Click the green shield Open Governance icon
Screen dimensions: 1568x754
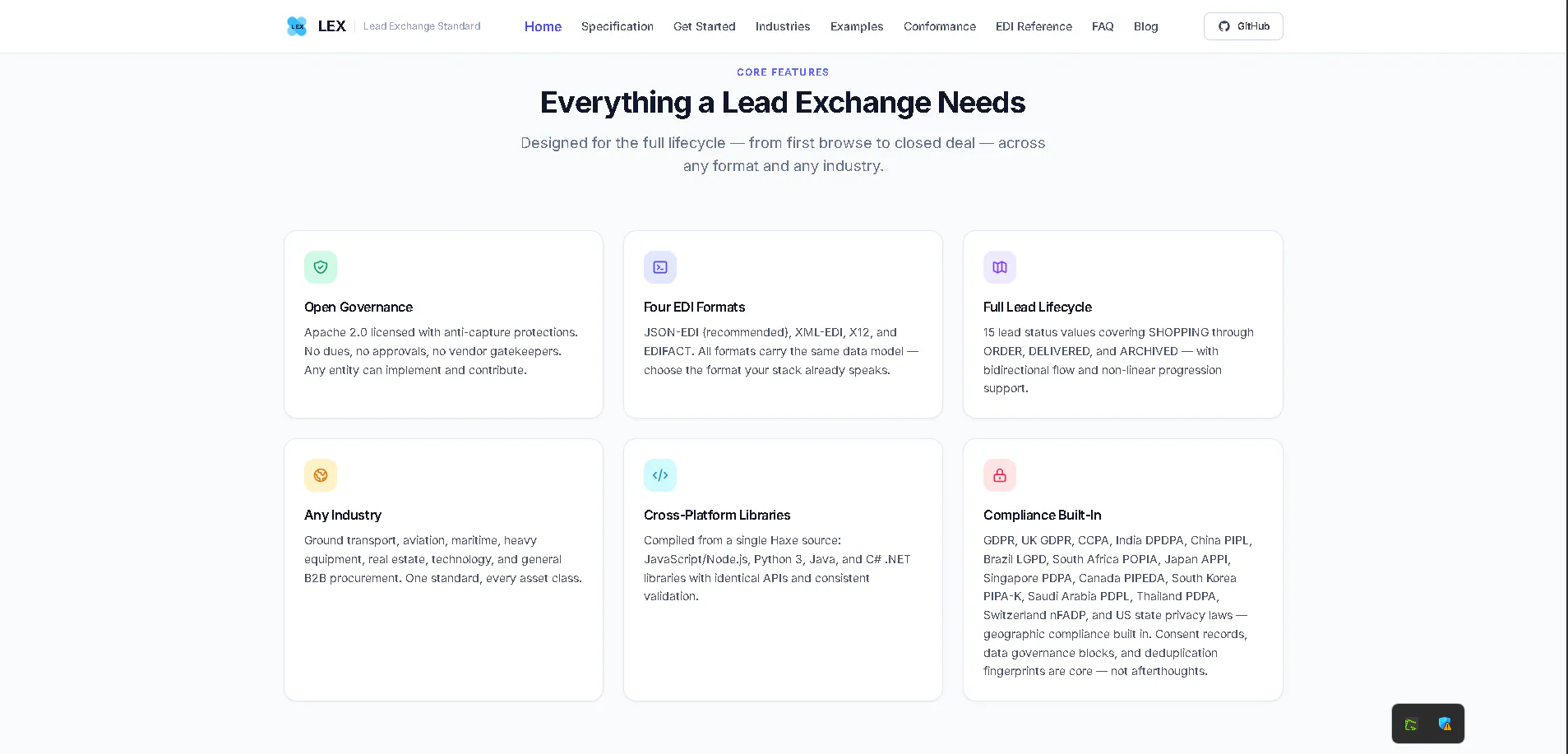point(321,267)
